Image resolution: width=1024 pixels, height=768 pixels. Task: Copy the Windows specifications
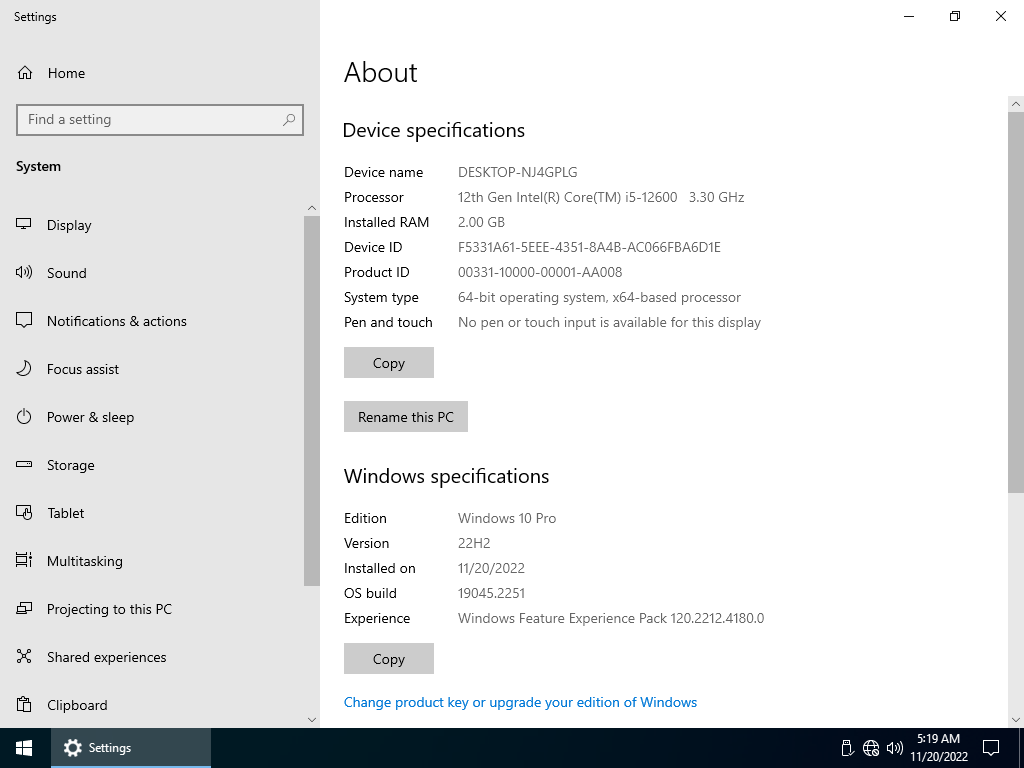click(388, 659)
